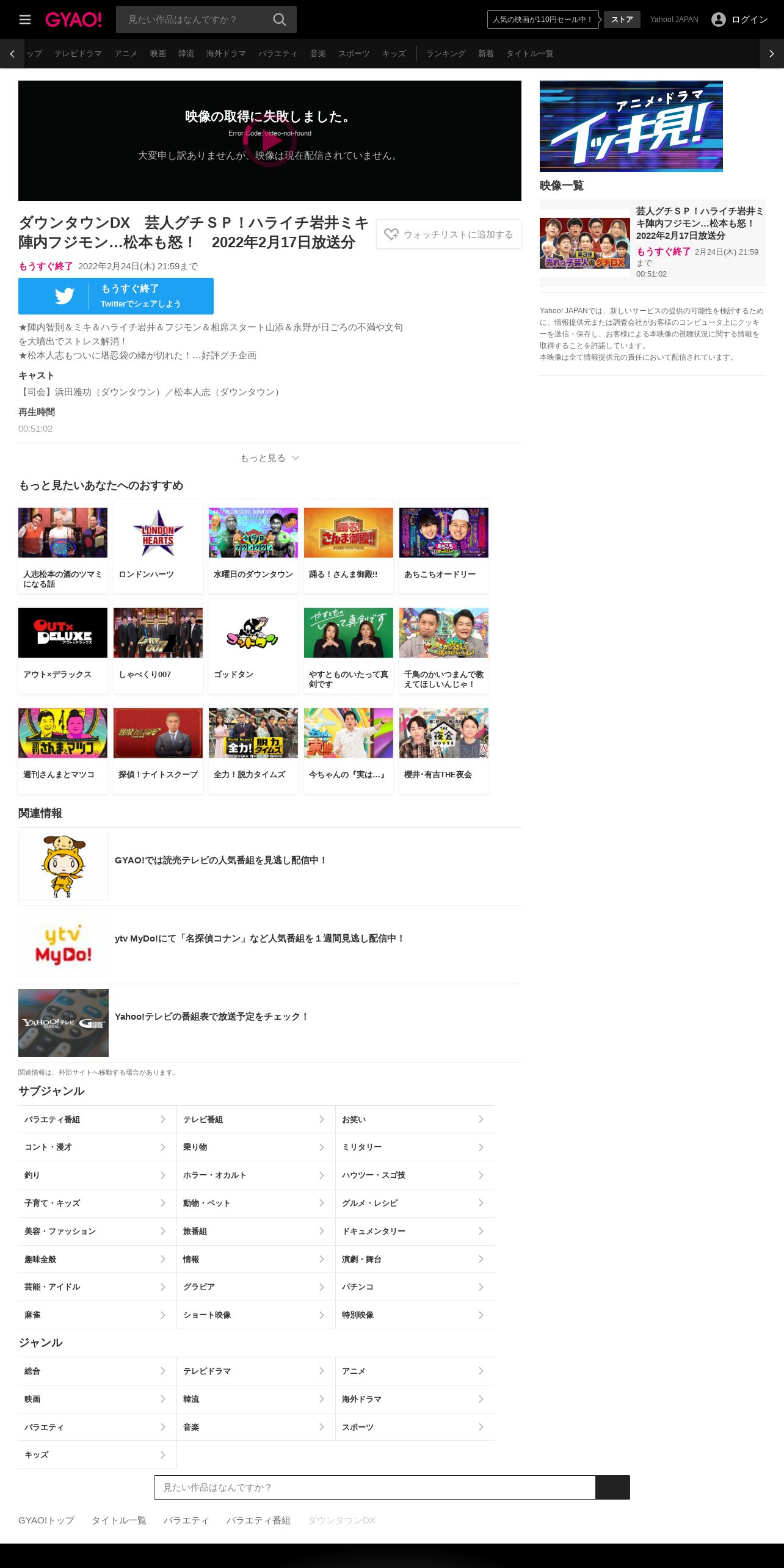Open the アニメ・ドラマ イッキ見 banner
Screen dimensions: 784x1568
tap(631, 126)
